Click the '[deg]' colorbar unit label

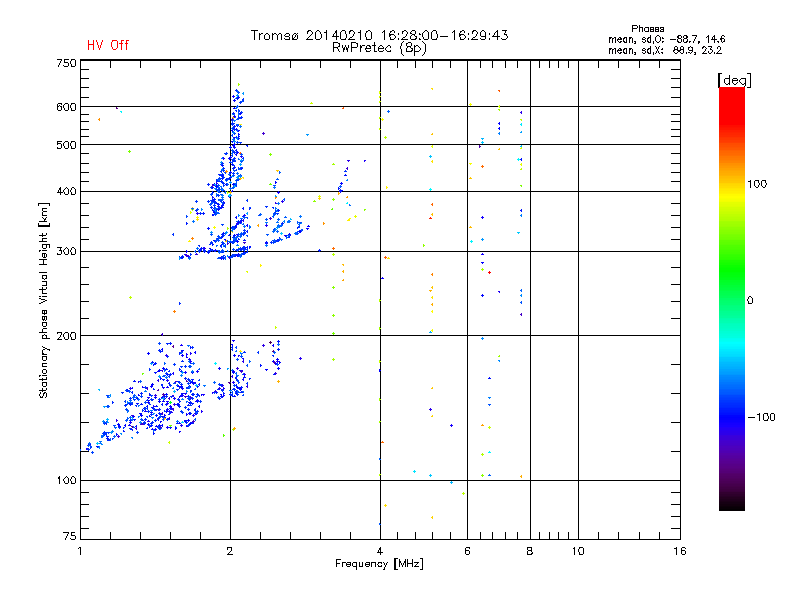pyautogui.click(x=734, y=80)
